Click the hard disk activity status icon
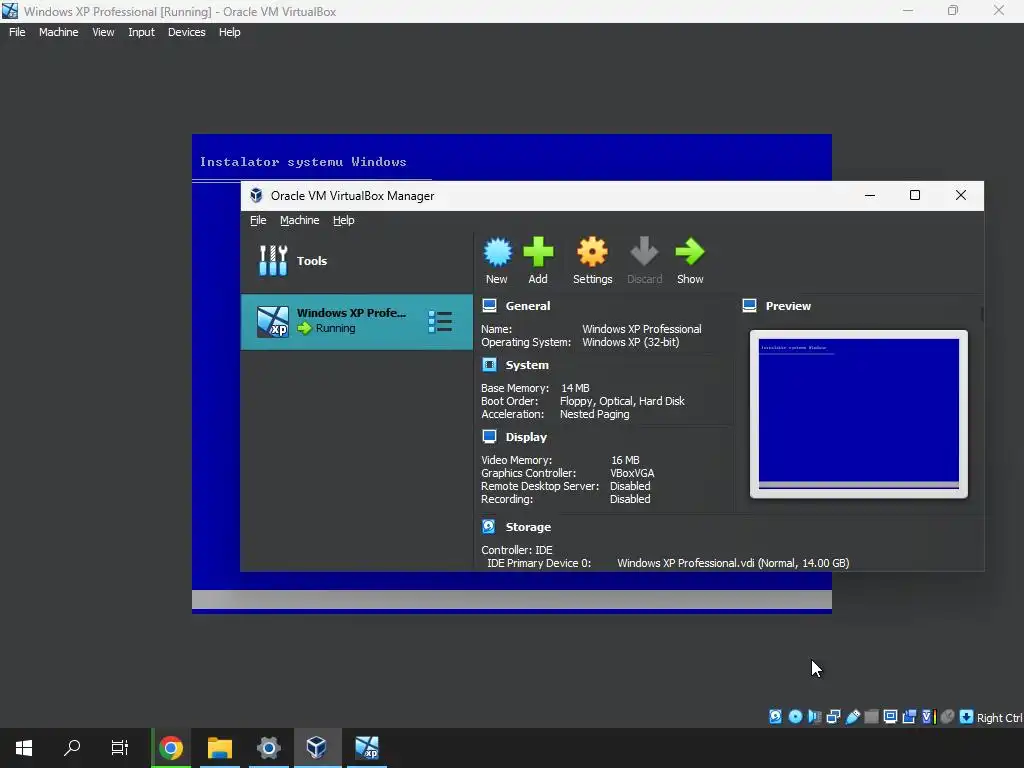Screen dimensions: 1024x768 point(775,716)
